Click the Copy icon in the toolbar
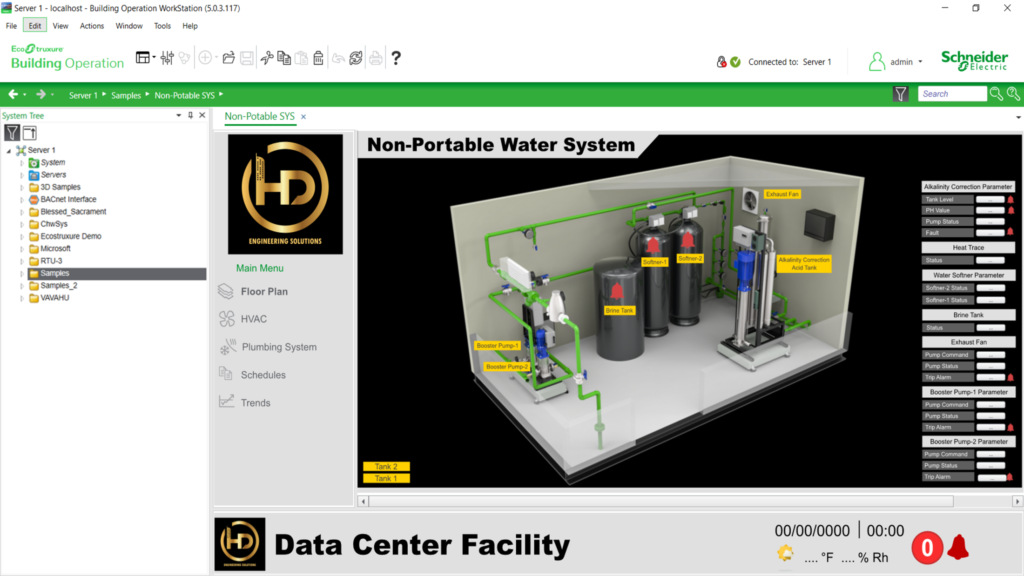1024x576 pixels. coord(284,58)
